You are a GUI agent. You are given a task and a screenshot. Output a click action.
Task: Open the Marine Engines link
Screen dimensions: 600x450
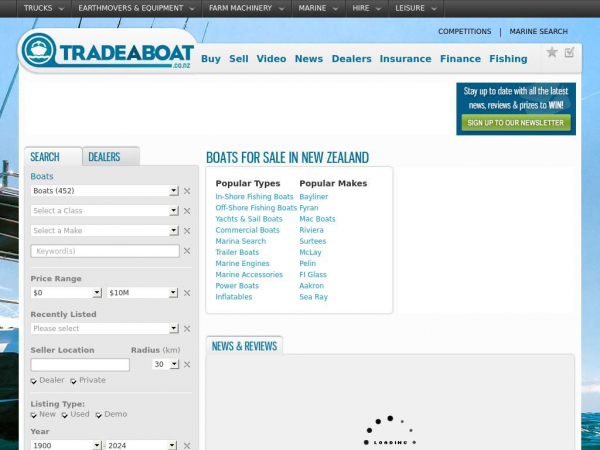tap(242, 263)
